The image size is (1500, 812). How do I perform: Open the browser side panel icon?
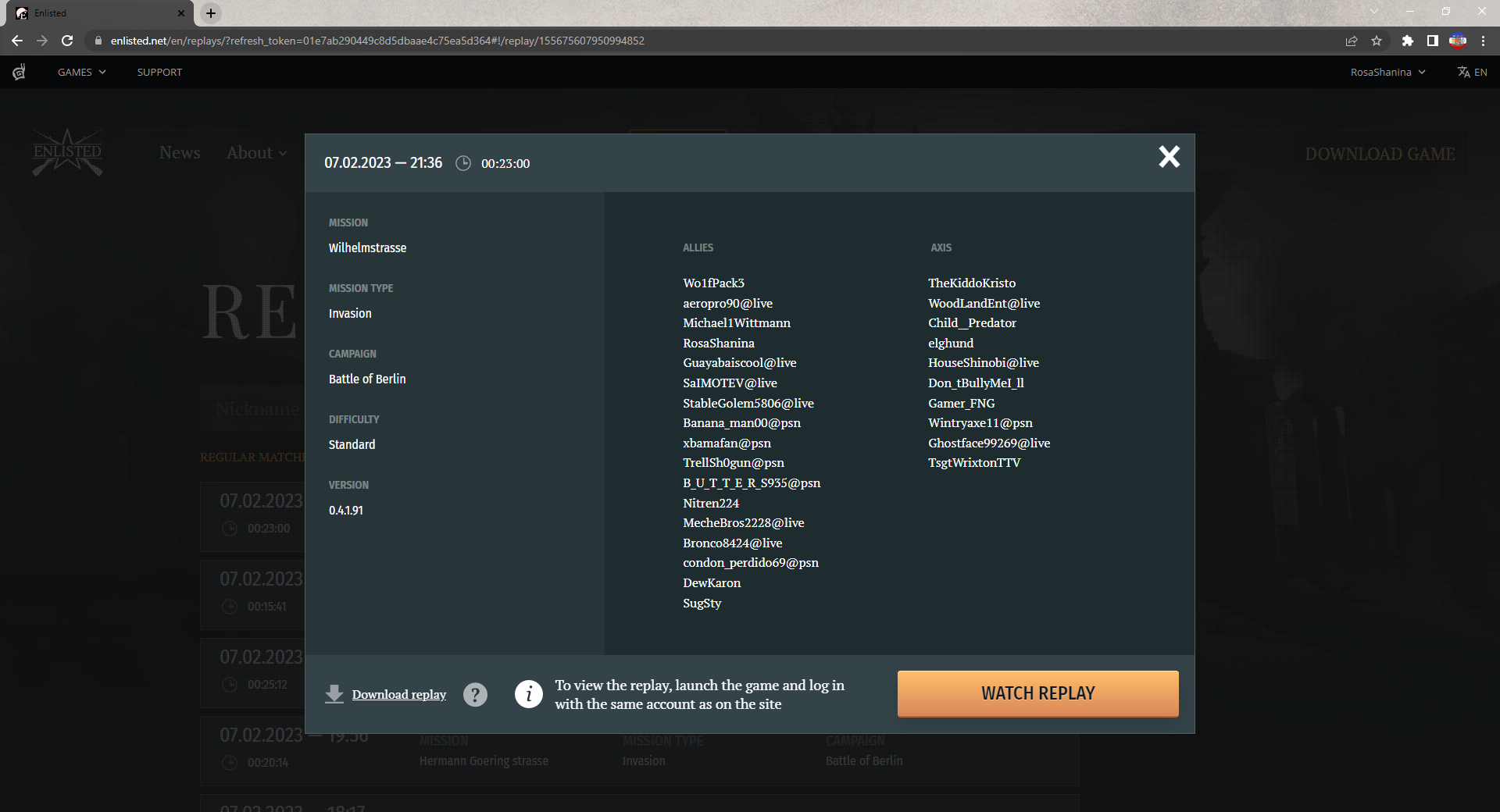pyautogui.click(x=1432, y=41)
